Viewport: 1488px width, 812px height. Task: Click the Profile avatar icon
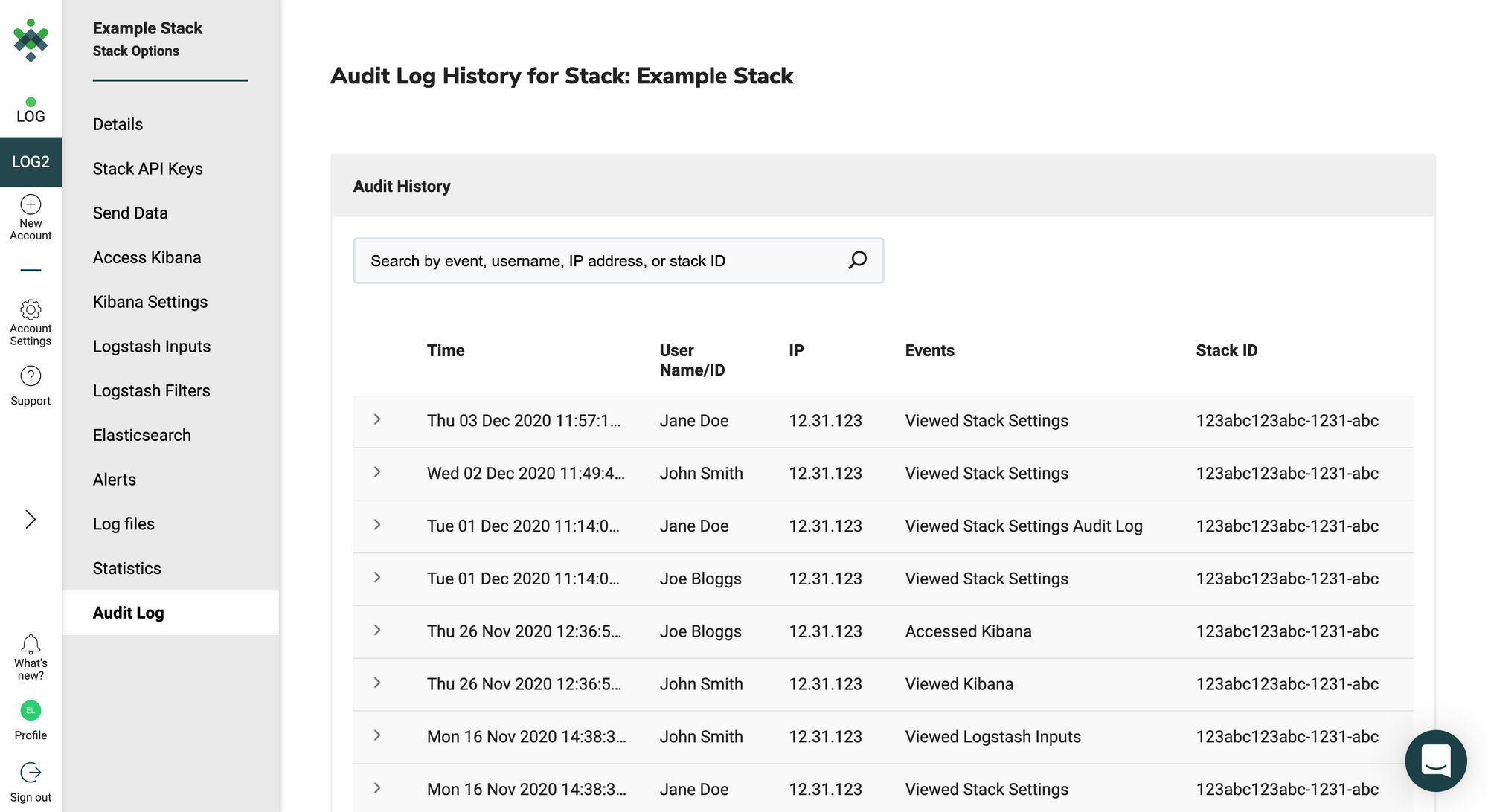(x=31, y=710)
